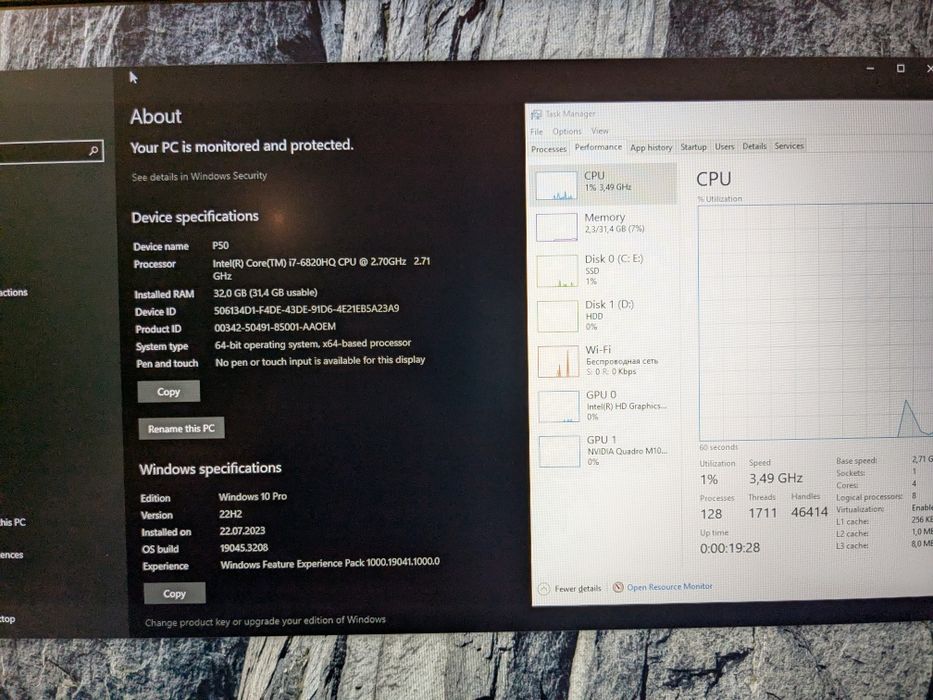
Task: Click Rename this PC button
Action: tap(181, 429)
